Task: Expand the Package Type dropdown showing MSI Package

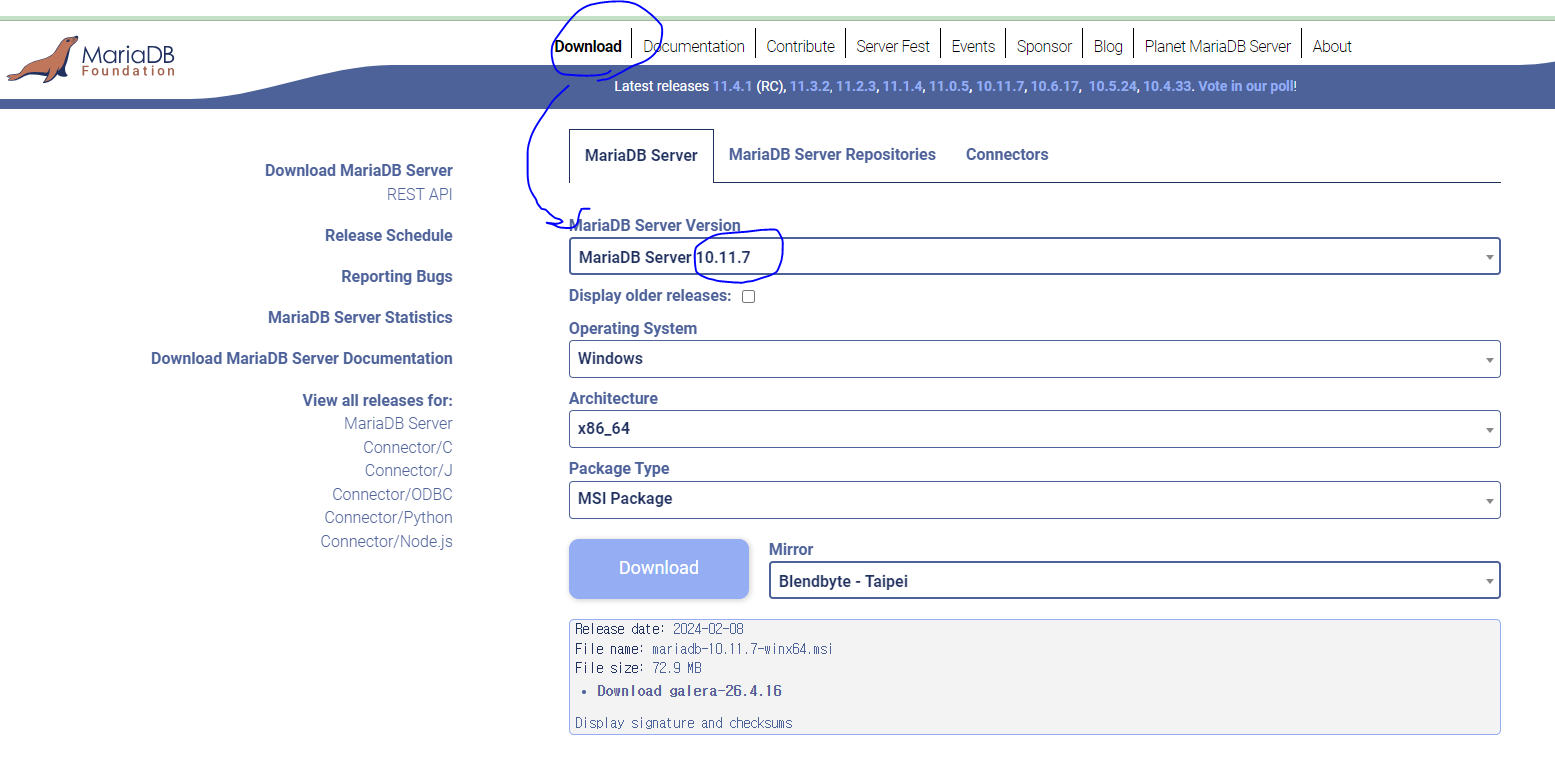Action: 1034,498
